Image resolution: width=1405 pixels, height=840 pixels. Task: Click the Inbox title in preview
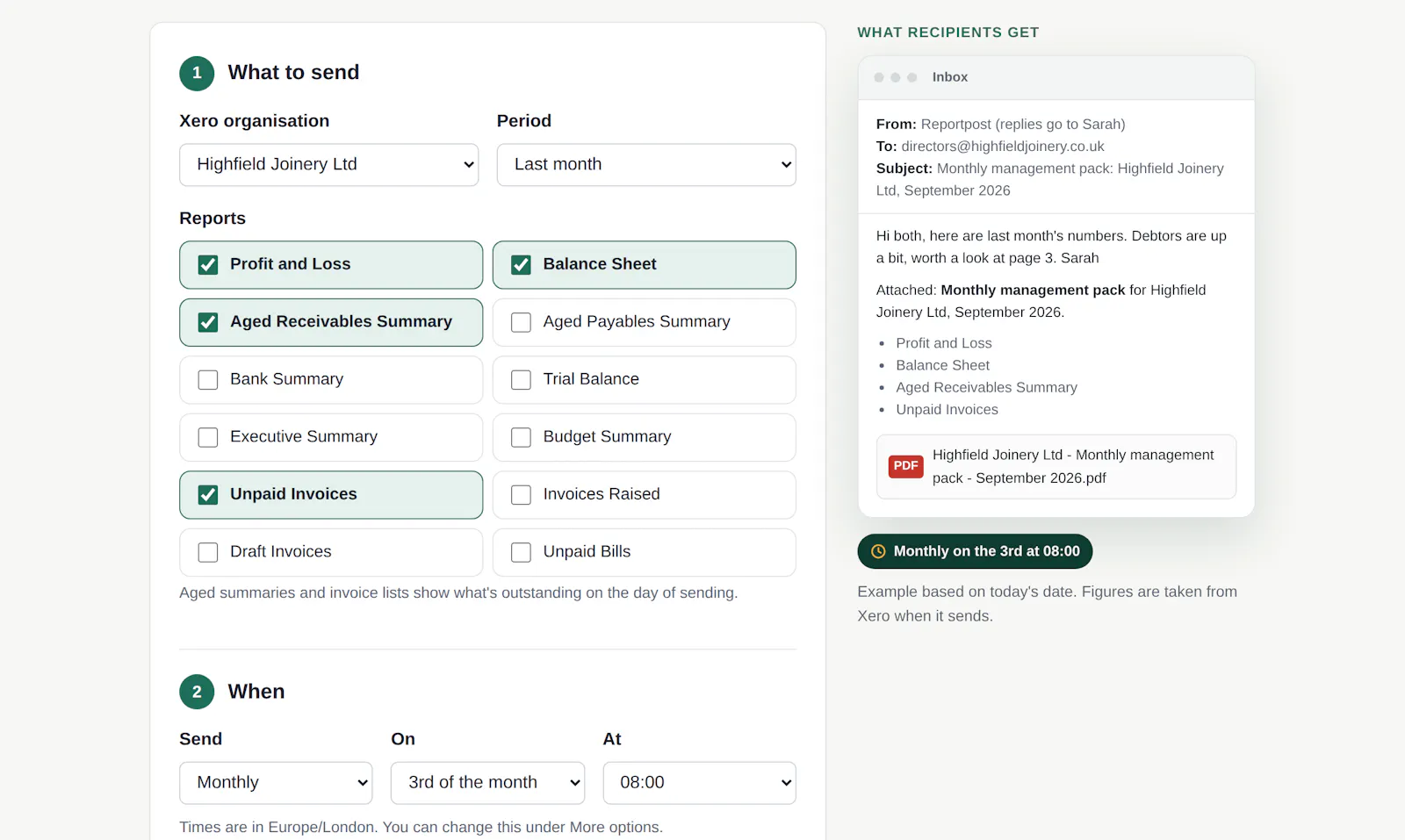(950, 77)
